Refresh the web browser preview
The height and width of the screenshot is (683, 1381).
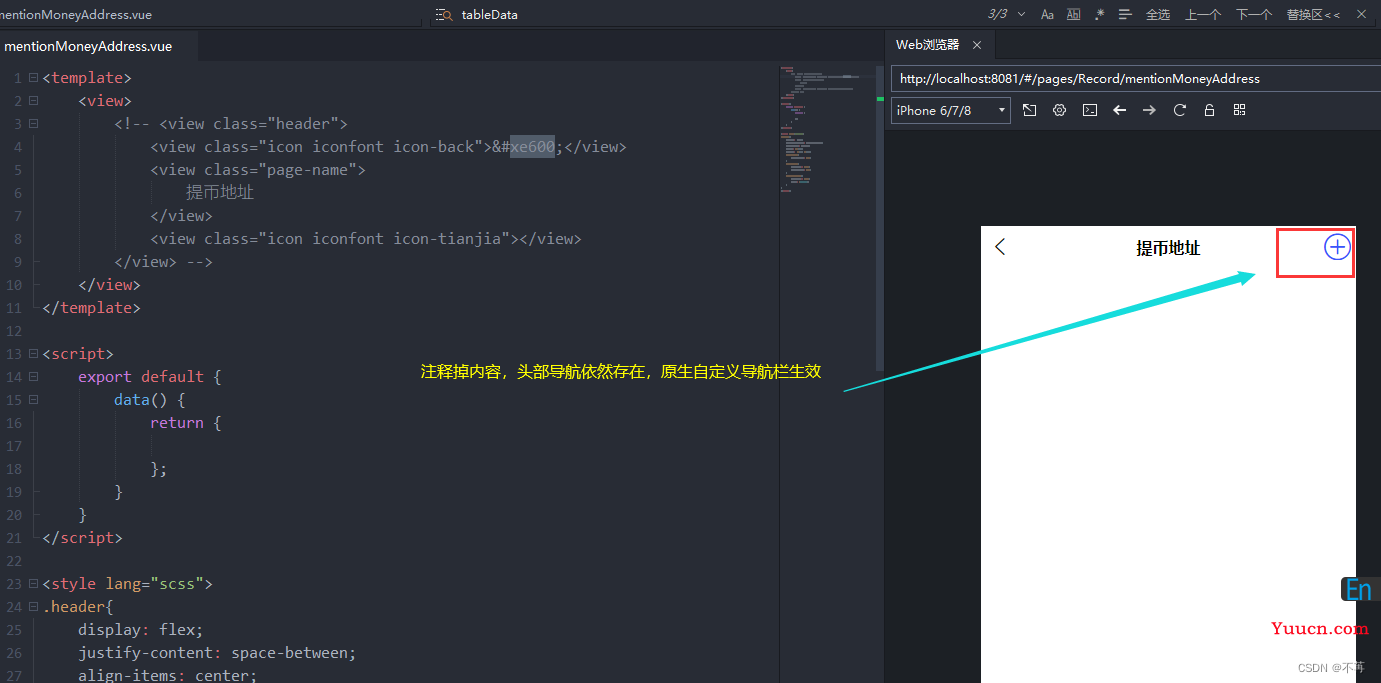point(1179,110)
